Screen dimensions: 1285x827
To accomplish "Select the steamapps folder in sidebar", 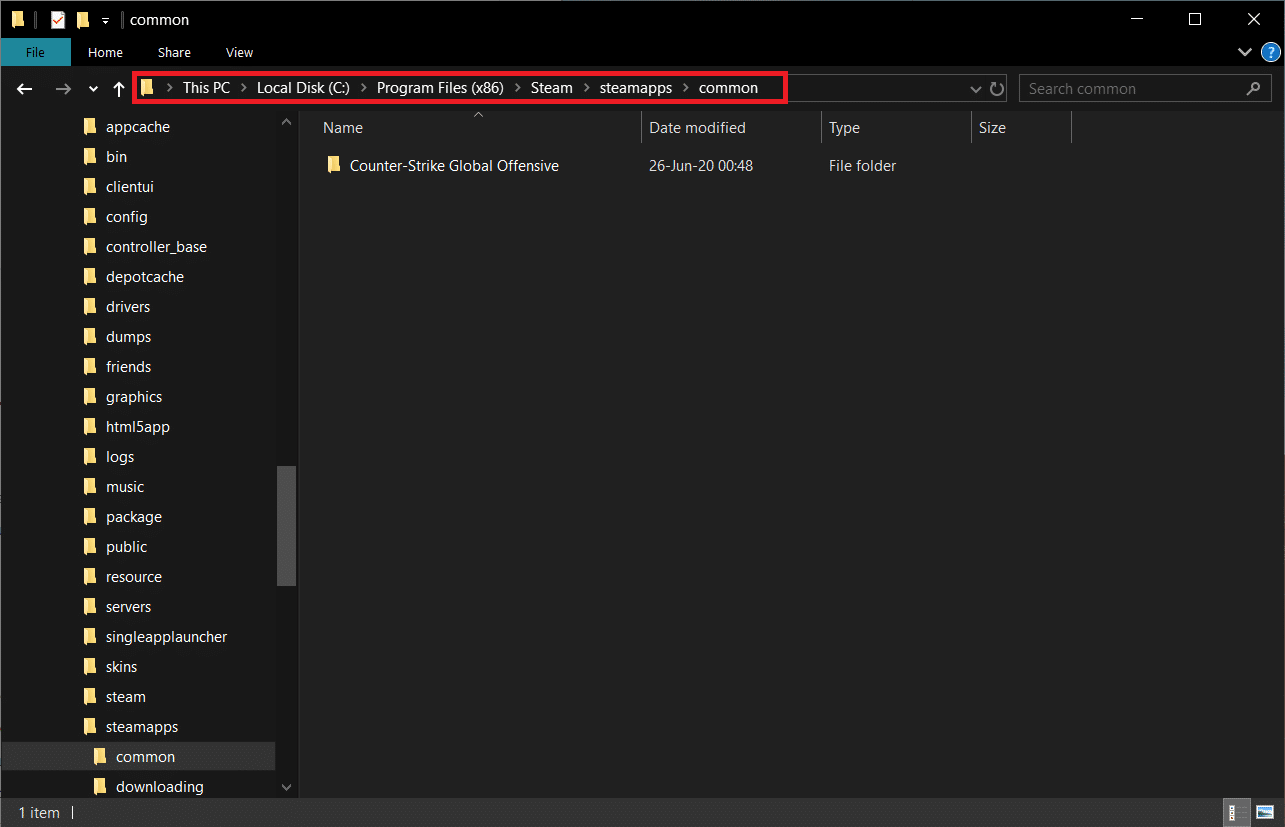I will coord(142,727).
